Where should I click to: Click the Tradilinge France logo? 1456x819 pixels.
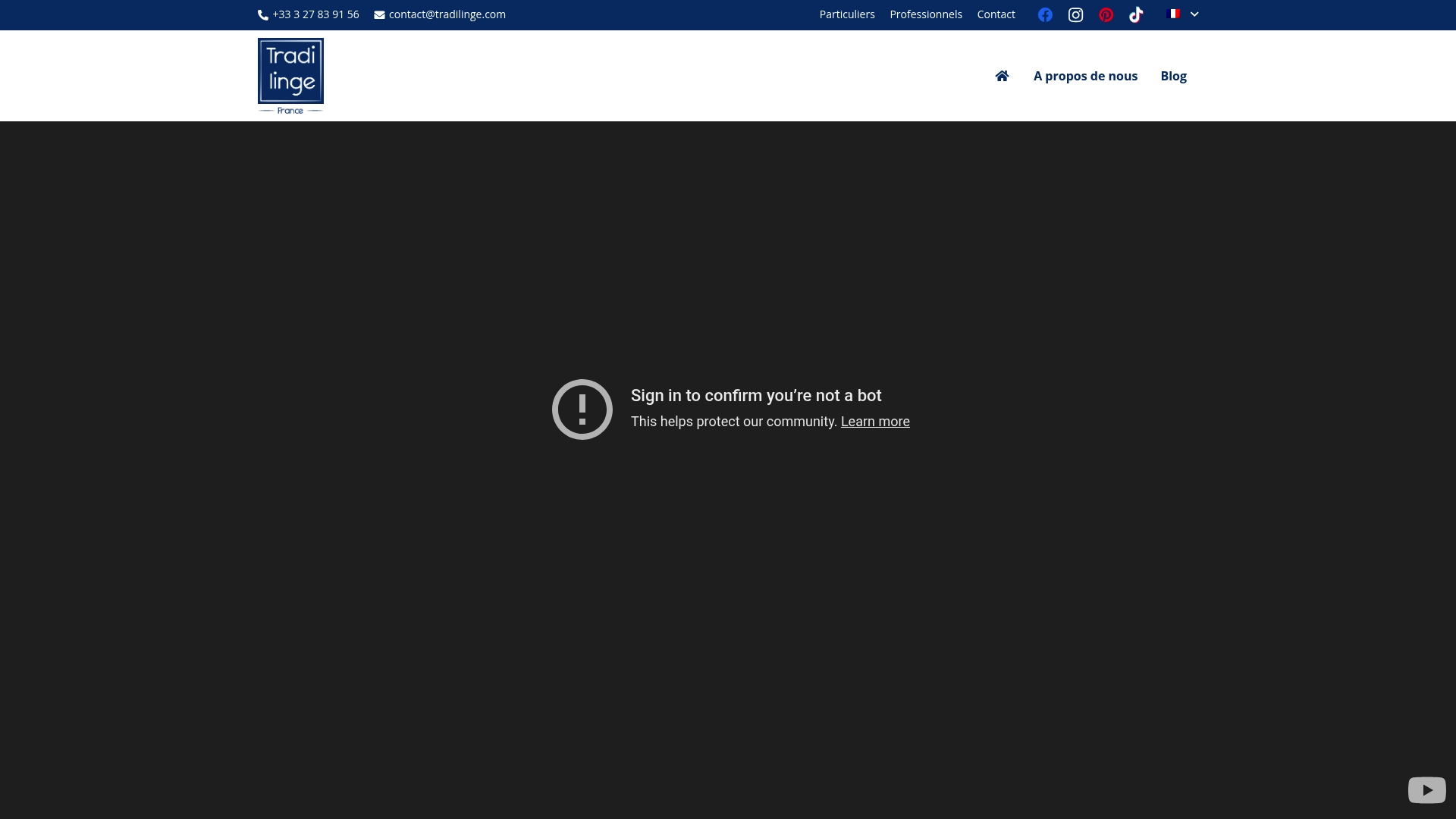pos(290,75)
